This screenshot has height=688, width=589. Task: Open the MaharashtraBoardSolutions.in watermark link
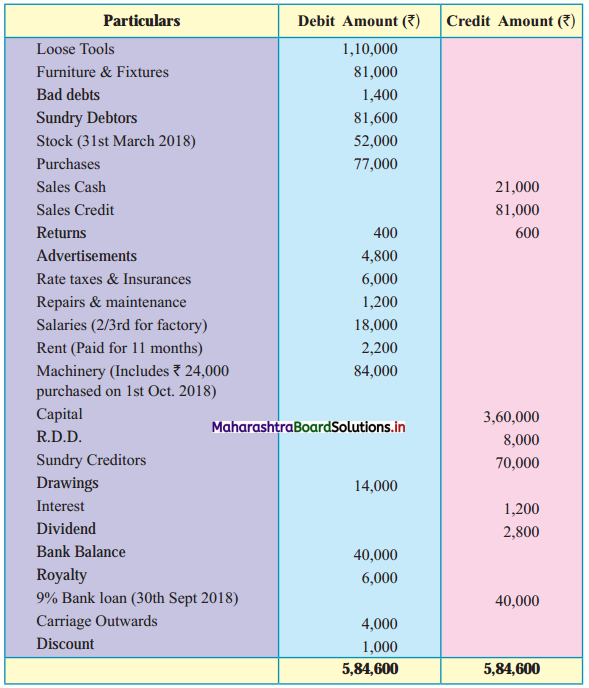[309, 427]
